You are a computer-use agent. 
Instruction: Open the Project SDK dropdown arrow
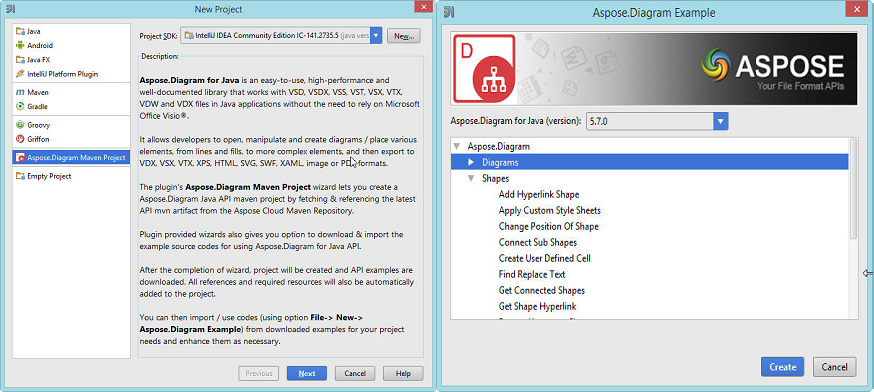click(x=376, y=36)
